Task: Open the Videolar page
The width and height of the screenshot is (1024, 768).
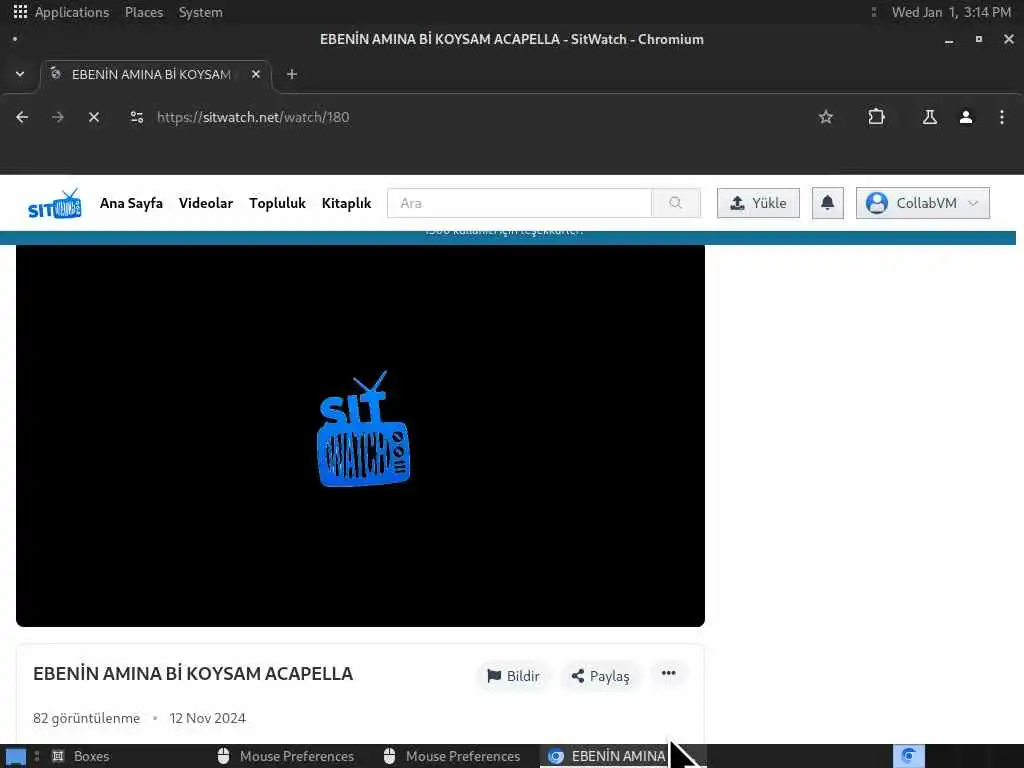Action: pyautogui.click(x=206, y=203)
